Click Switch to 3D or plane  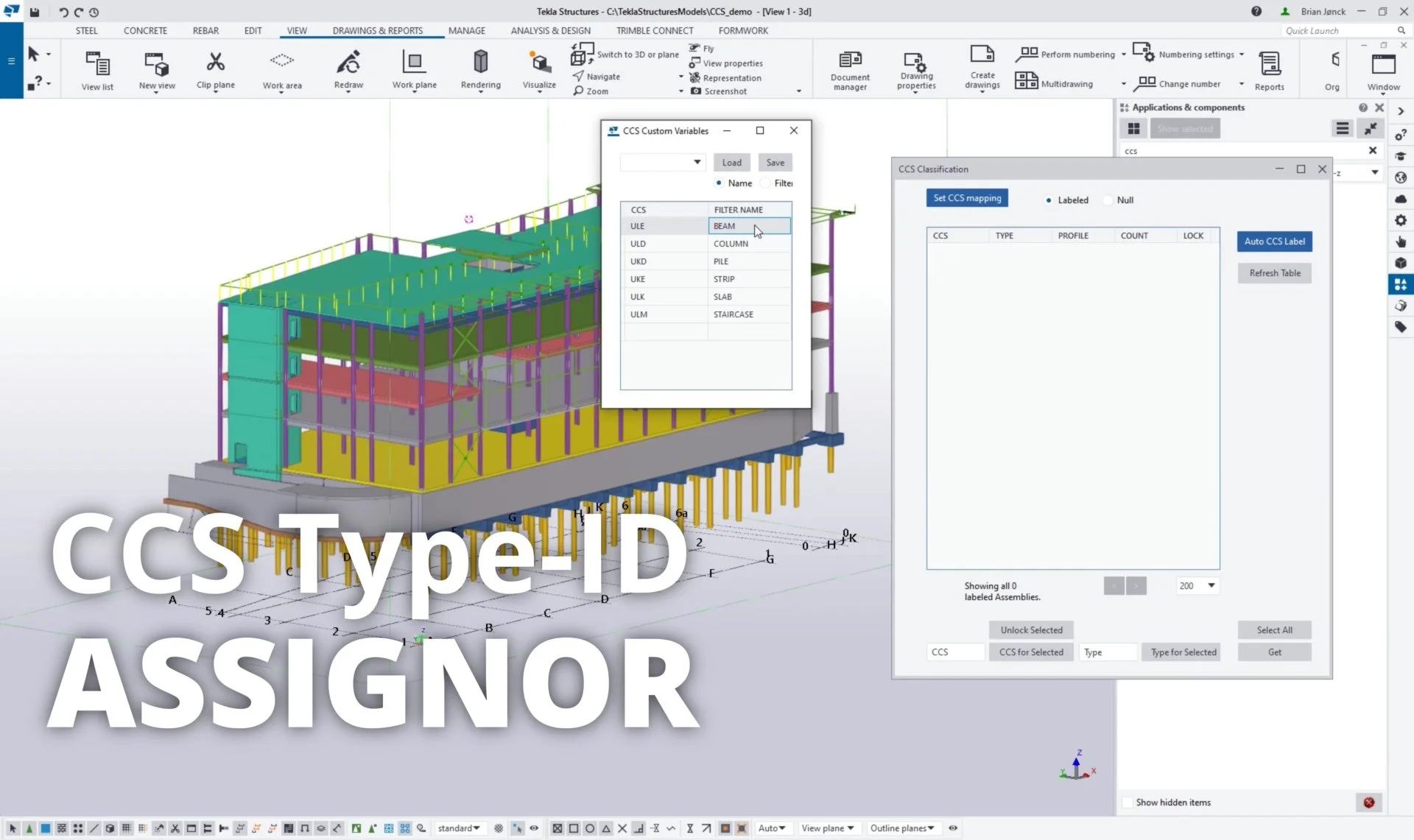[x=625, y=54]
